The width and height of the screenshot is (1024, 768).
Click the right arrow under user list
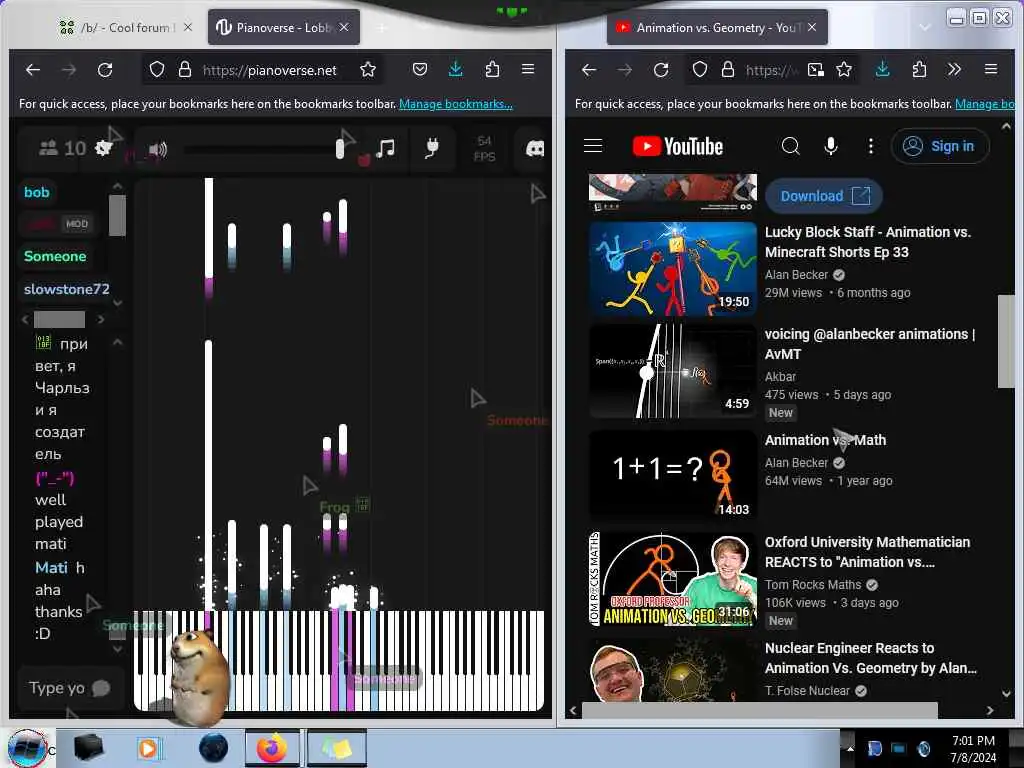coord(101,319)
